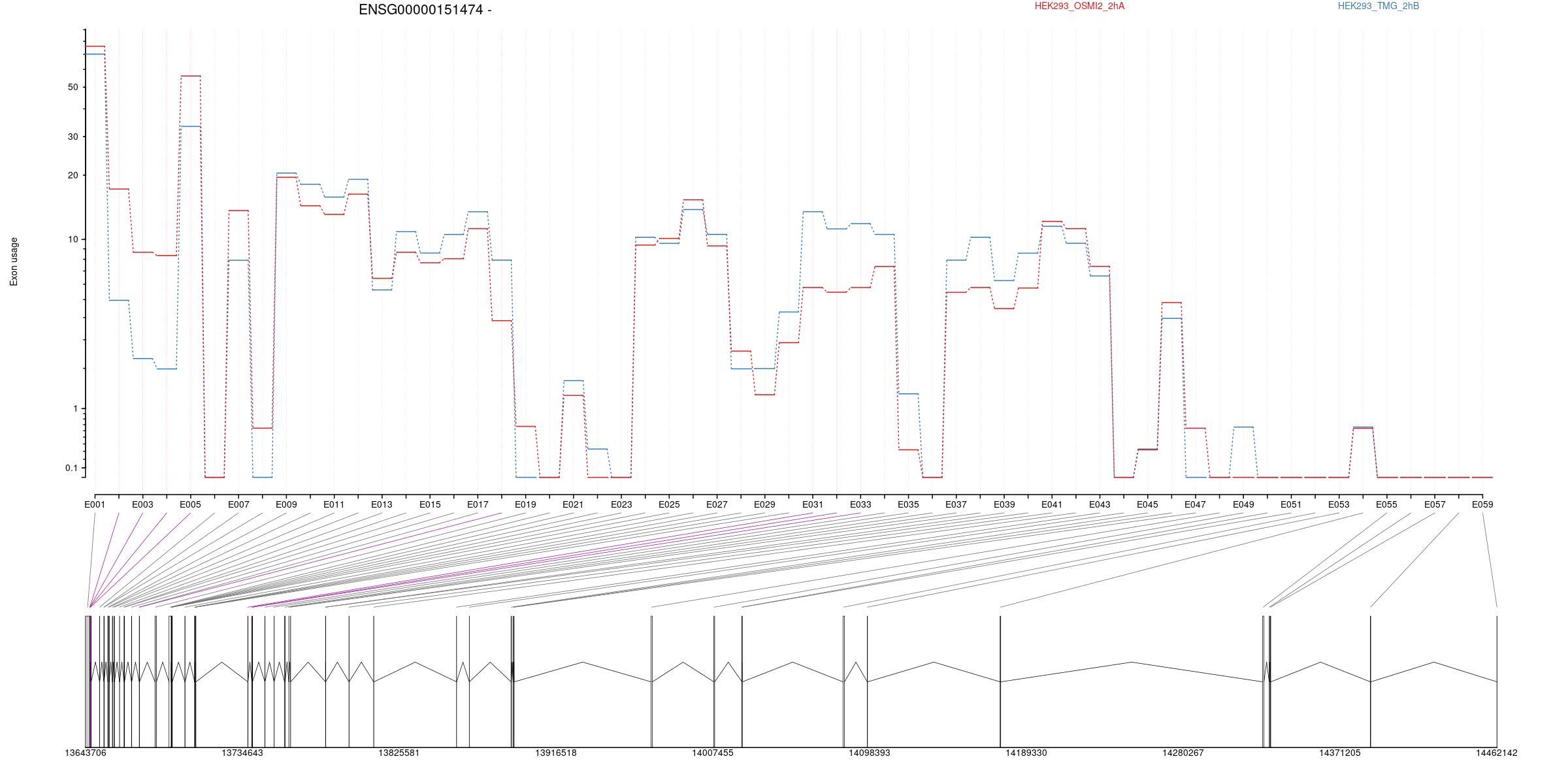Click the red E001 usage segment

(95, 46)
